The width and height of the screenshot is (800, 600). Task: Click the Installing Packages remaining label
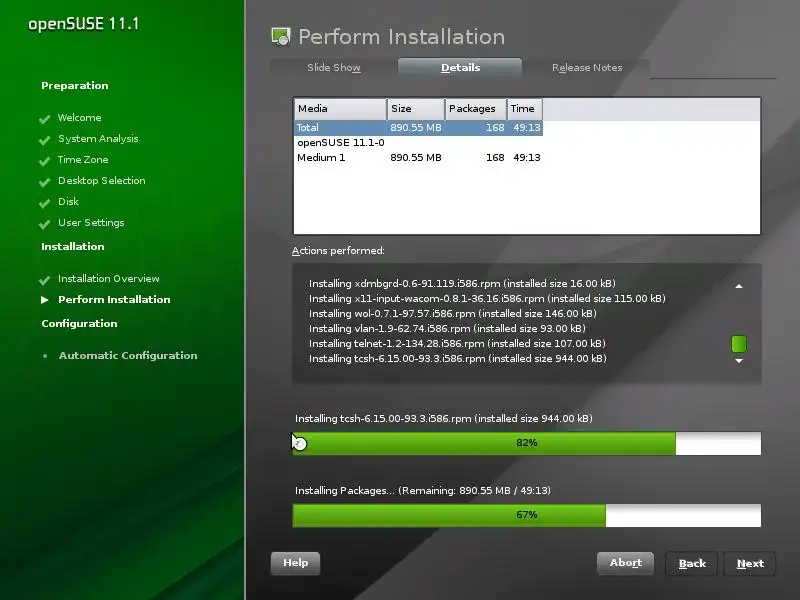(422, 491)
